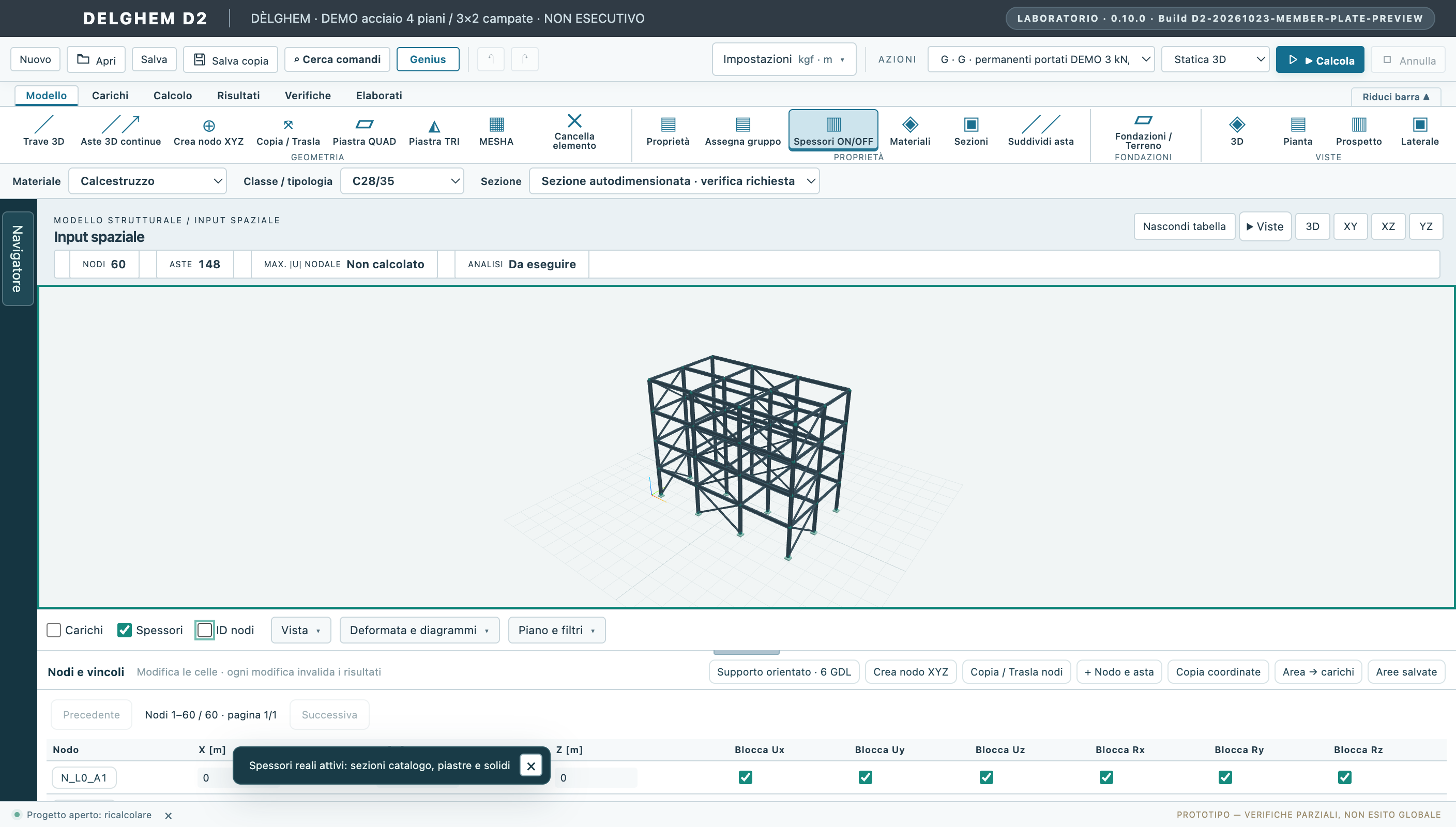
Task: Activate Aste 3D continue tool
Action: point(120,131)
